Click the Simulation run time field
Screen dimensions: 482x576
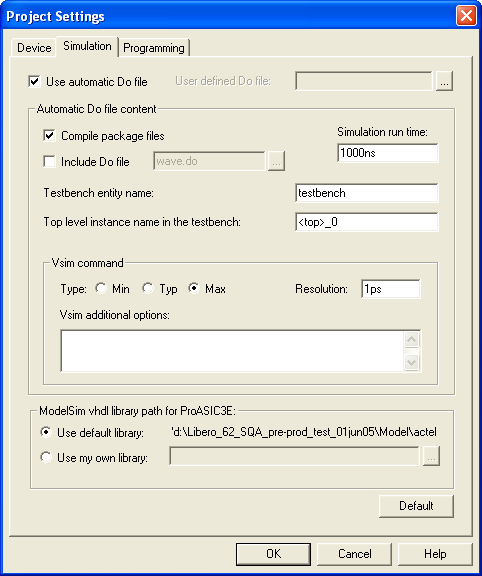(388, 152)
